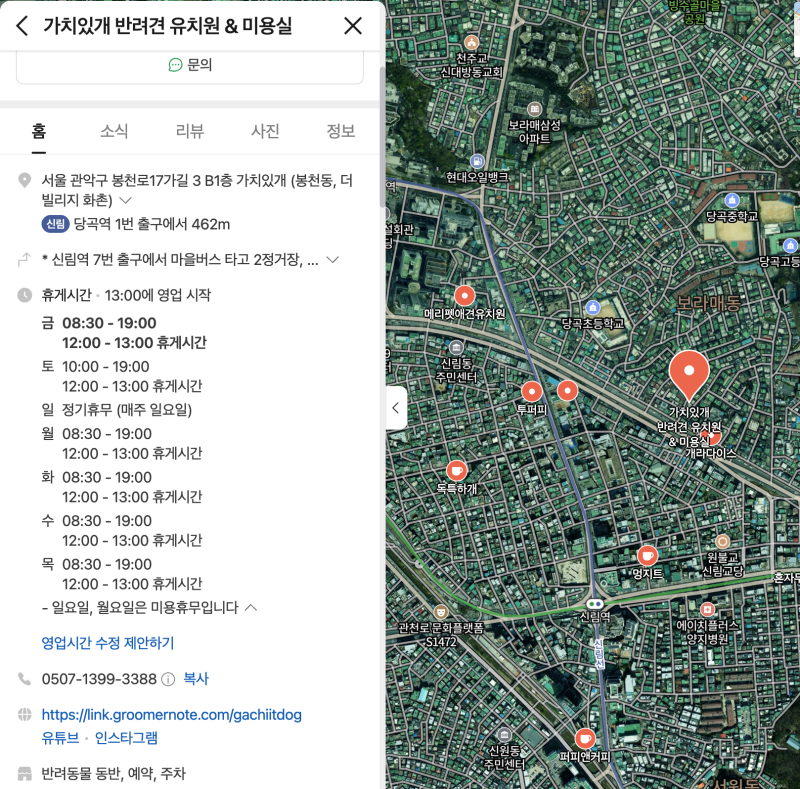Close the place detail panel
This screenshot has height=789, width=800.
[x=353, y=26]
